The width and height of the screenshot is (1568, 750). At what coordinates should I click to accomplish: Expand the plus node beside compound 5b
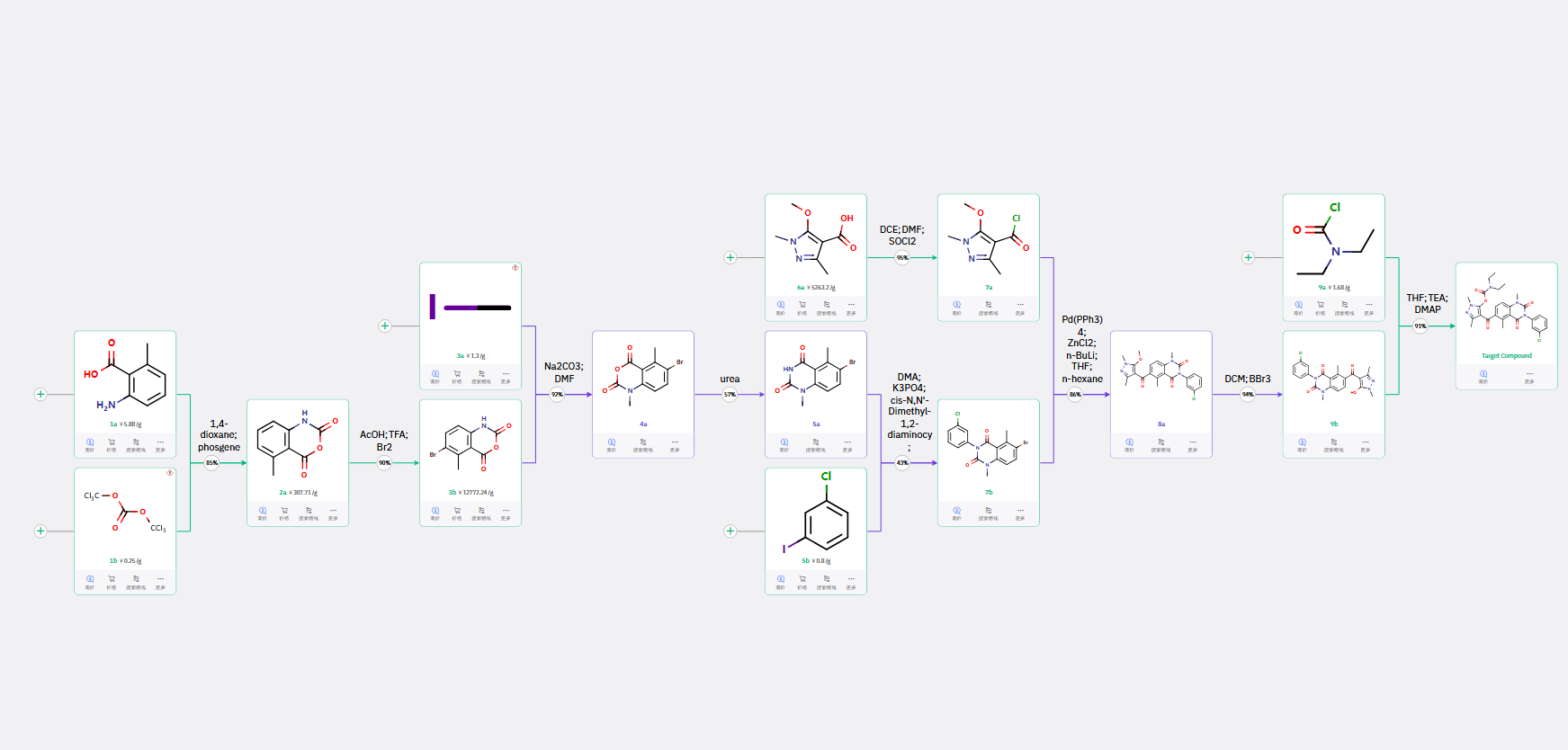[x=730, y=531]
